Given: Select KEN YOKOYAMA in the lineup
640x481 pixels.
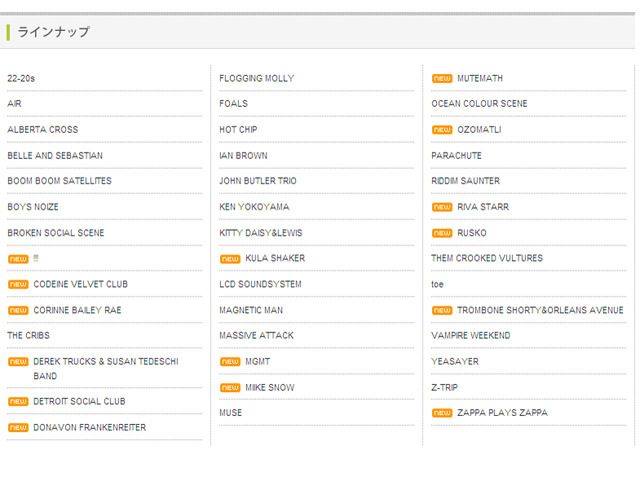Looking at the screenshot, I should pyautogui.click(x=254, y=207).
